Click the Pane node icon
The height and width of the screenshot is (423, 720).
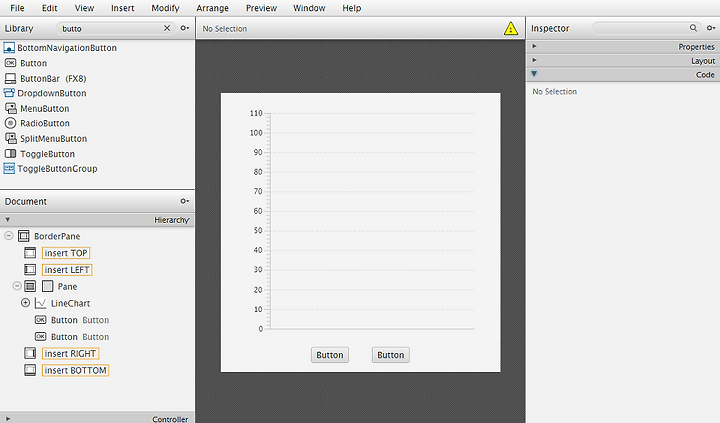[x=47, y=286]
